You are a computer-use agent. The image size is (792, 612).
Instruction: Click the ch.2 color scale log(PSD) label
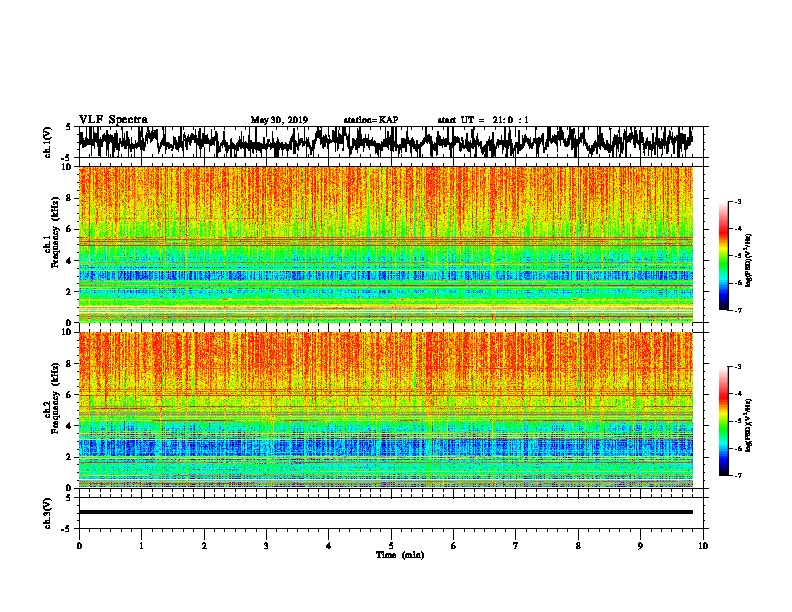748,425
